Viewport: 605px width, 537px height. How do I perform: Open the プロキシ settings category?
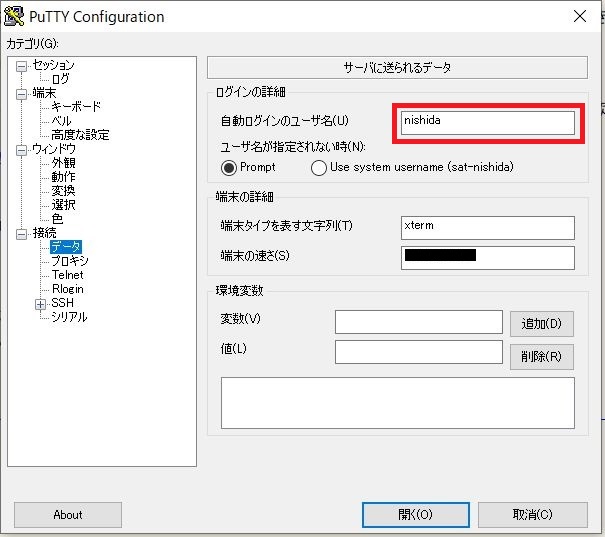pyautogui.click(x=70, y=261)
